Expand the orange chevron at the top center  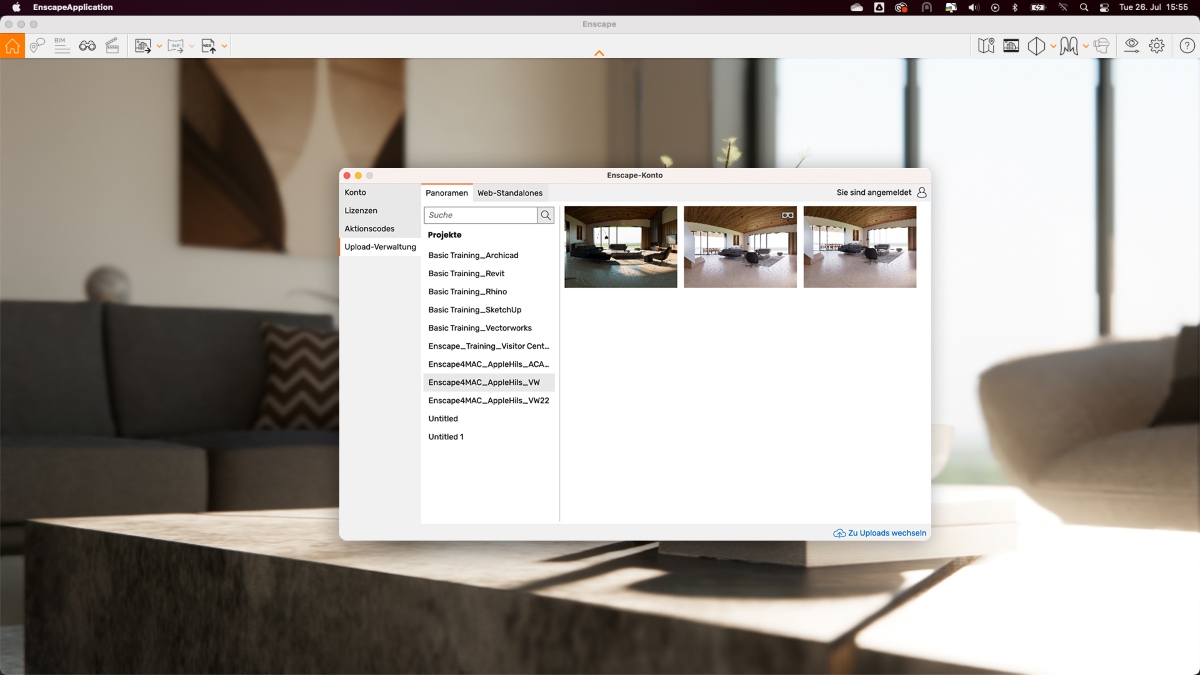tap(599, 53)
